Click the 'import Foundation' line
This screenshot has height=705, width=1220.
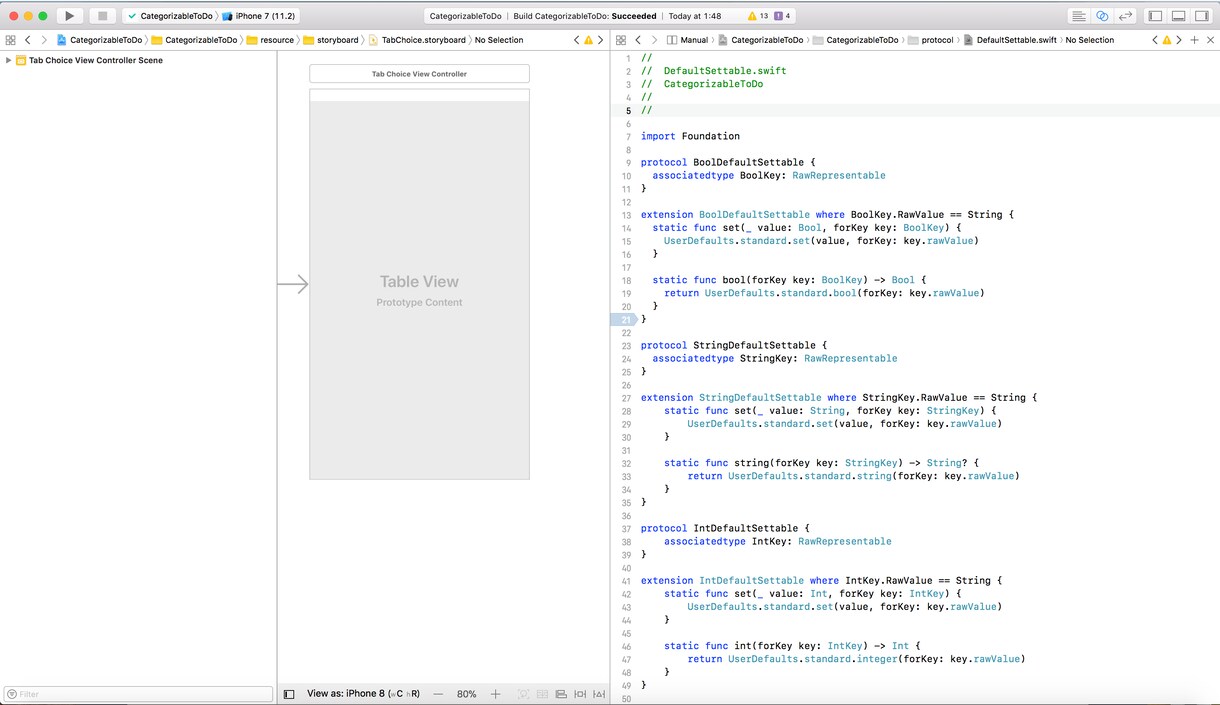(690, 136)
